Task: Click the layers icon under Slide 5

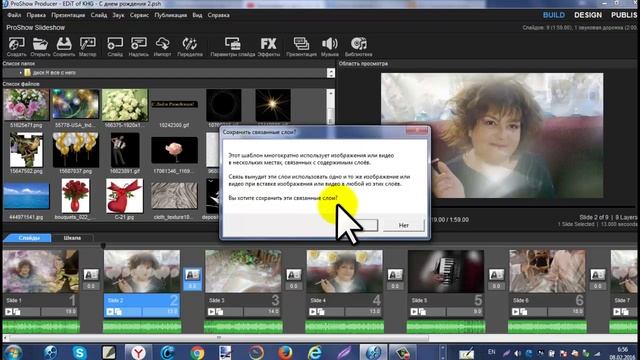Action: 422,312
